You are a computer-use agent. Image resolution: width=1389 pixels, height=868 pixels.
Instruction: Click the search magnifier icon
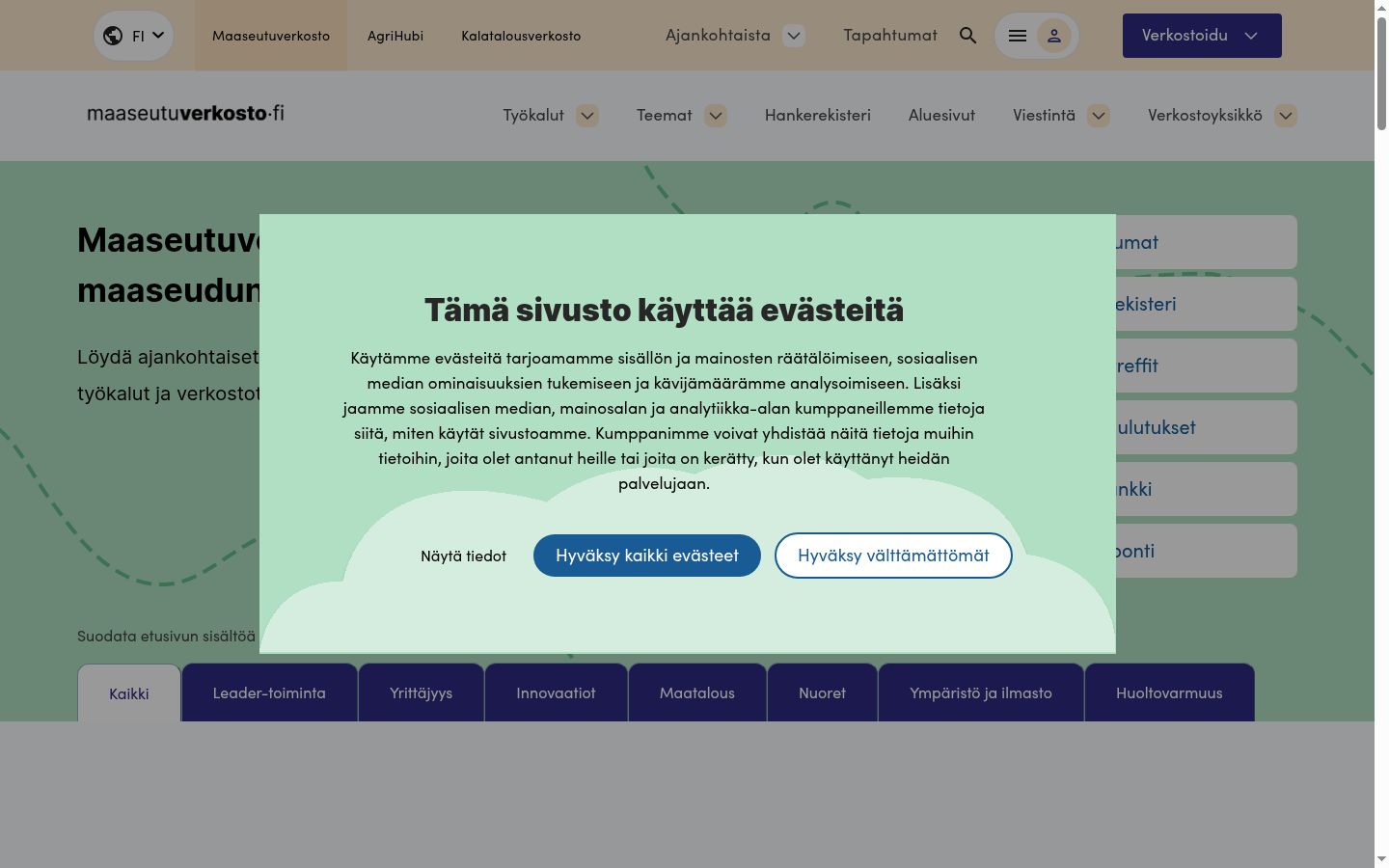point(967,36)
